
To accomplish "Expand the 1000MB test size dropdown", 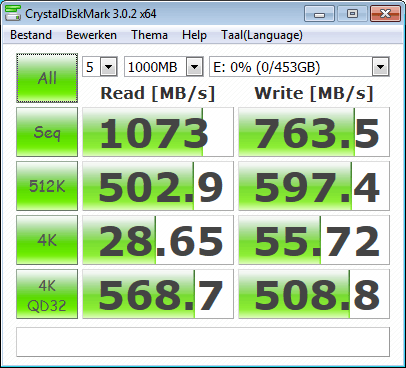I will (195, 67).
